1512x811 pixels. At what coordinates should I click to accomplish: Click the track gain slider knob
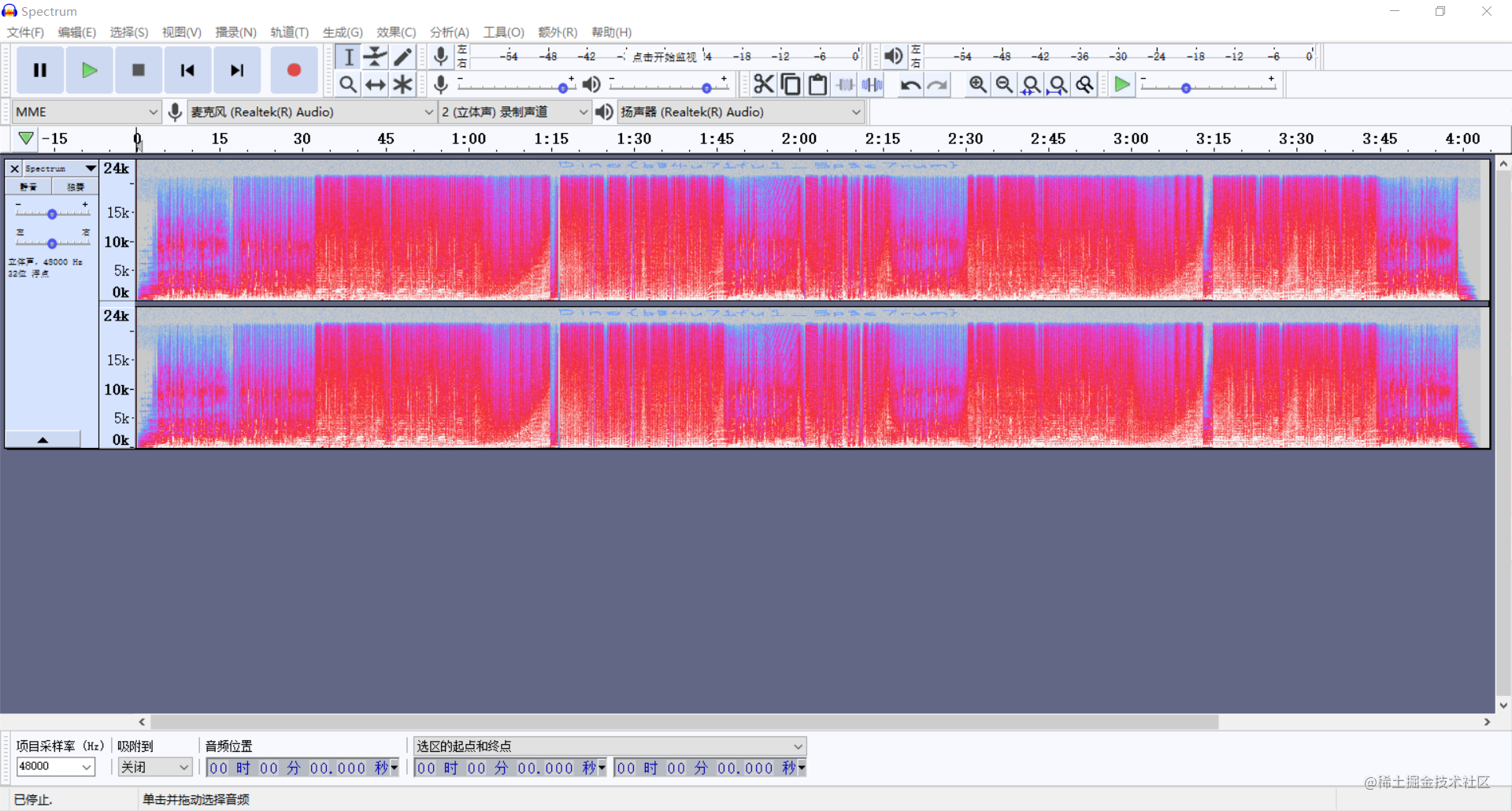52,214
